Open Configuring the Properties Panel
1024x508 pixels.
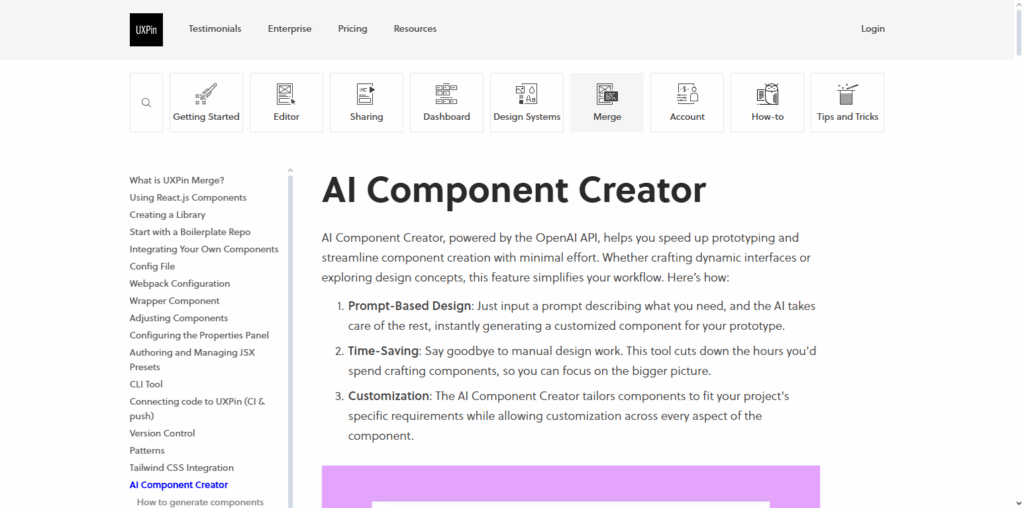199,335
